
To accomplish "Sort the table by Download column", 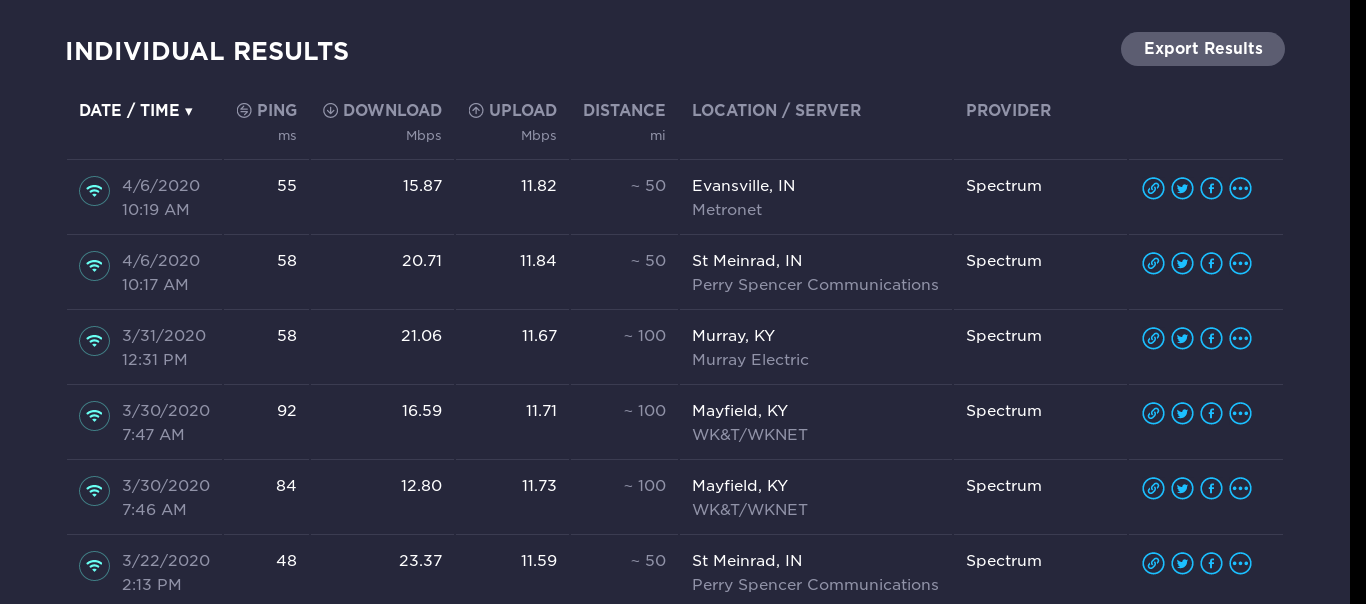I will click(x=382, y=111).
